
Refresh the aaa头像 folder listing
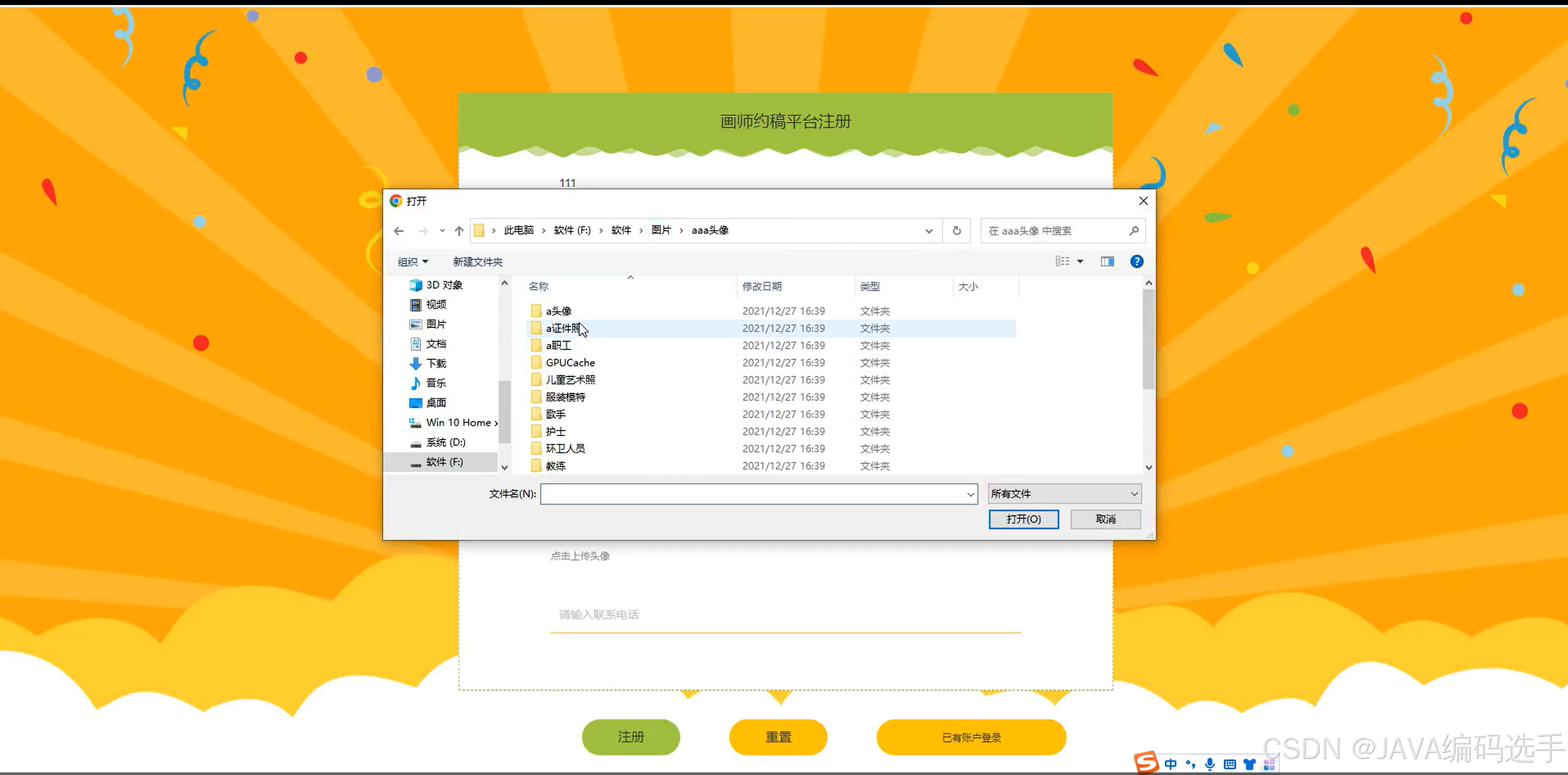click(x=956, y=231)
